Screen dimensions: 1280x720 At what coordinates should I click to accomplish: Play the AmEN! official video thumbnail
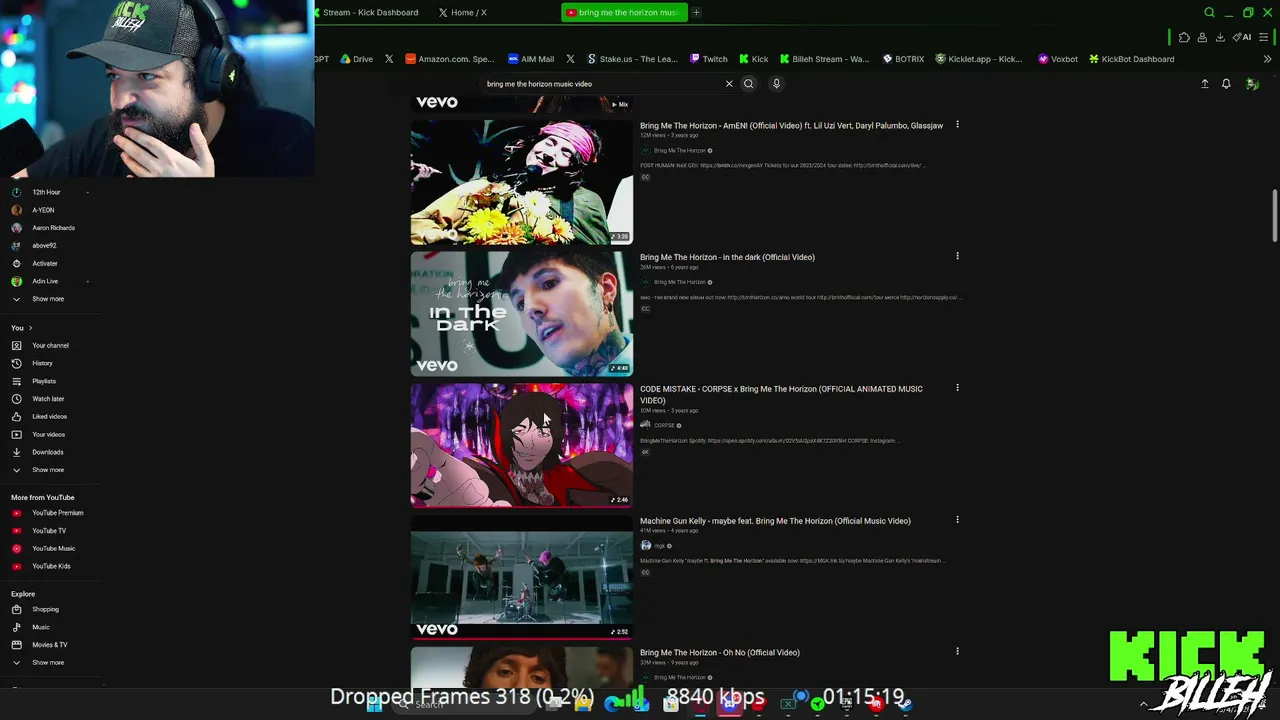coord(522,182)
